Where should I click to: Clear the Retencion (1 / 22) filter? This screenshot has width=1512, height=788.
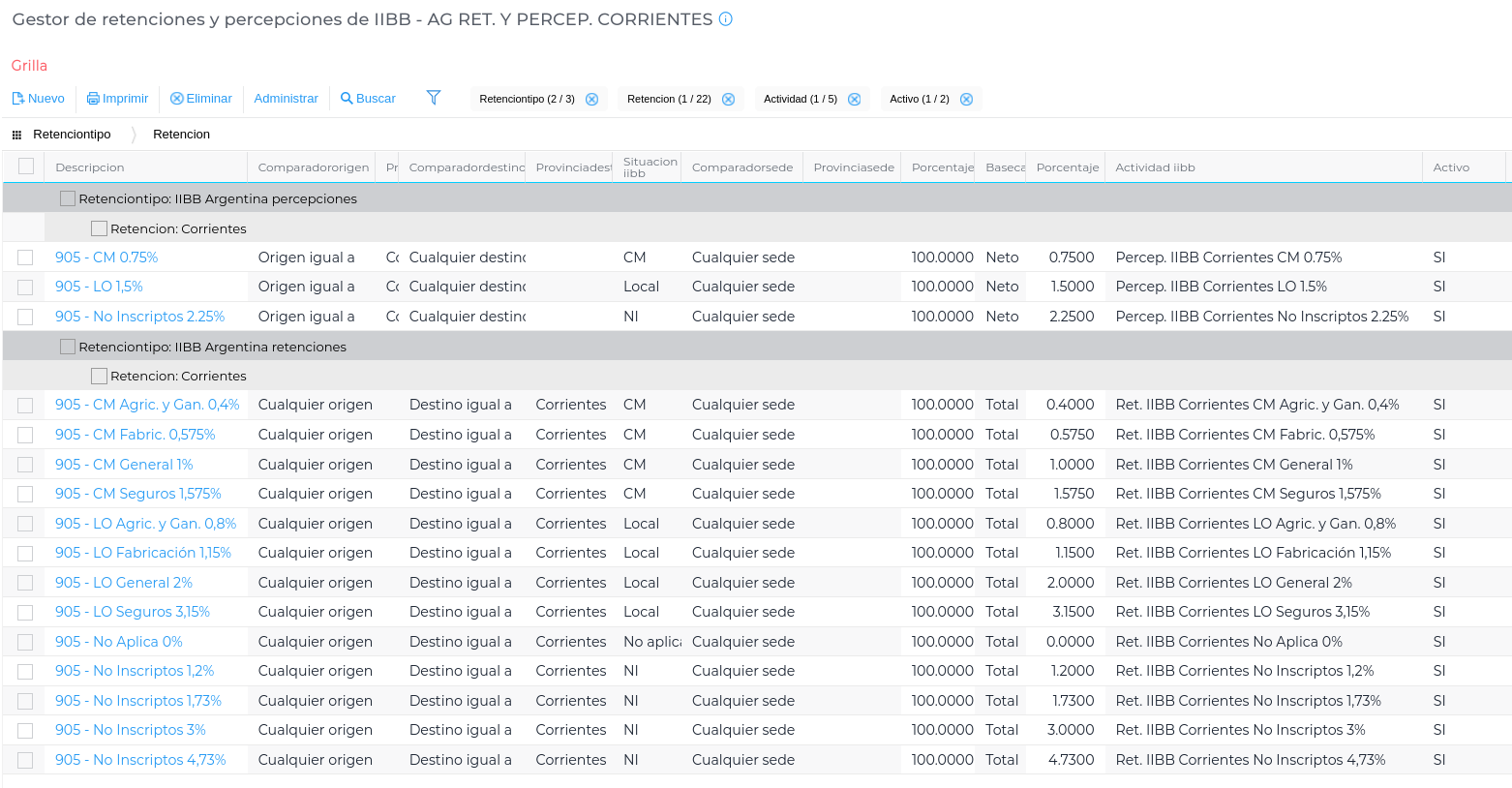(x=728, y=100)
